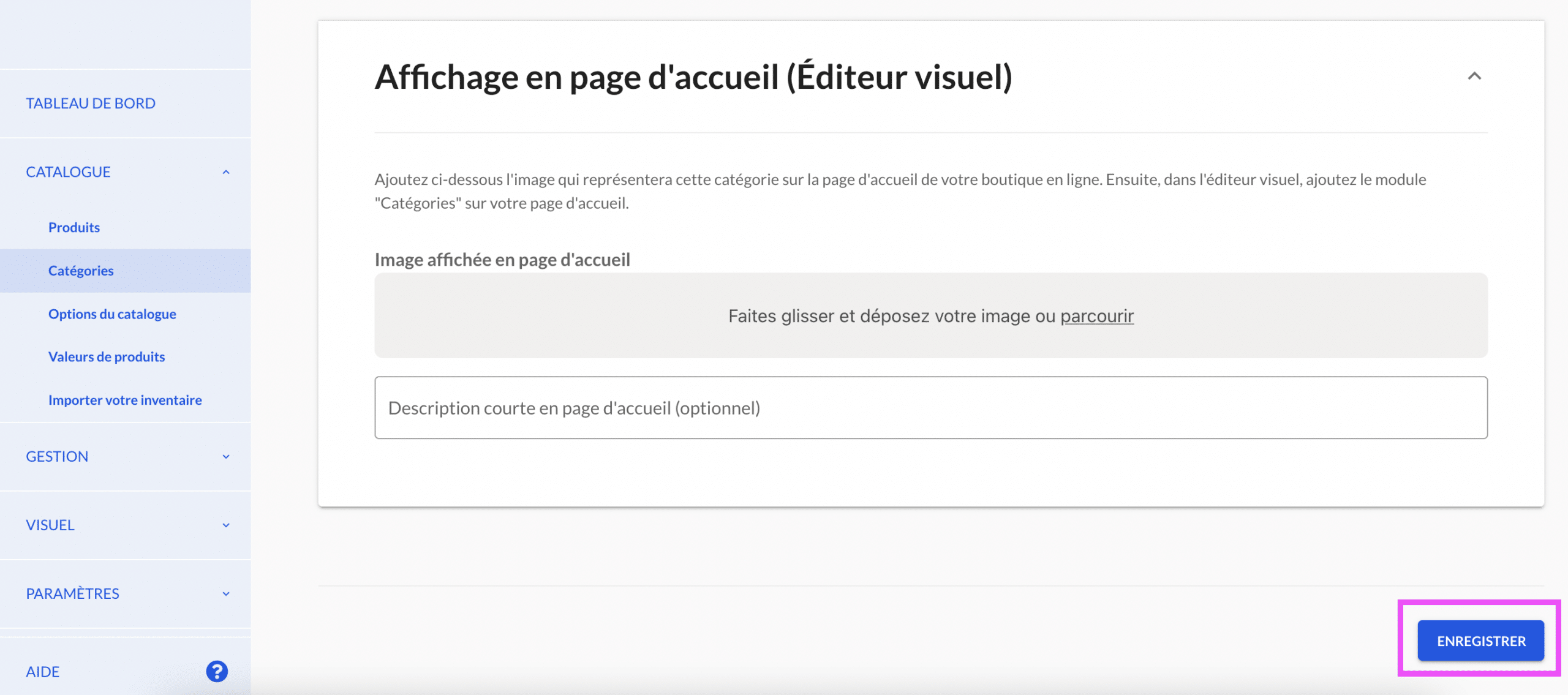Click the parcourir link to browse image
Image resolution: width=1568 pixels, height=695 pixels.
(x=1097, y=316)
